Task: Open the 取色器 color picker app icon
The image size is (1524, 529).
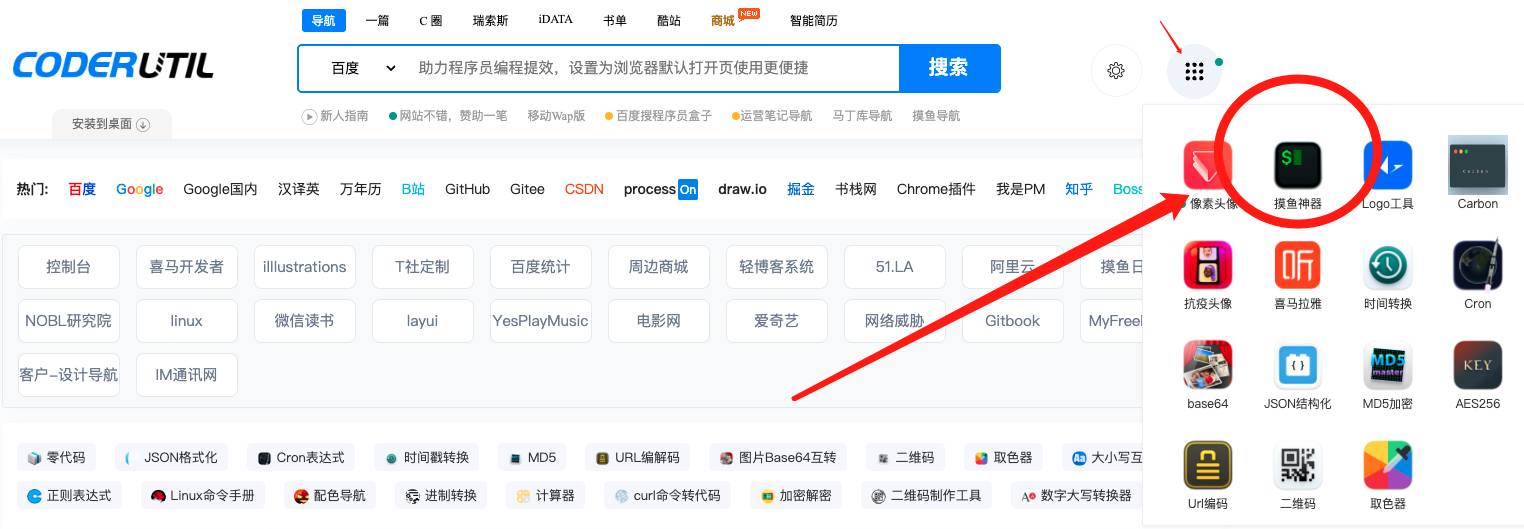Action: pyautogui.click(x=1388, y=465)
